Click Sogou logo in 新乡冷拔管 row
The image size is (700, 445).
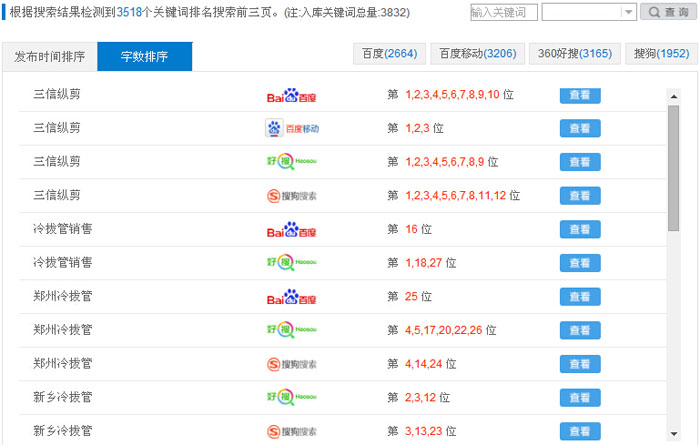[x=292, y=432]
